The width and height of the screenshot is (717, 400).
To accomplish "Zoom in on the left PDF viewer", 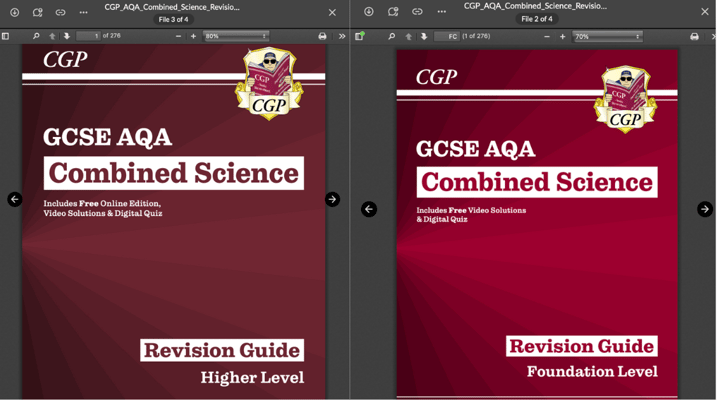I will (193, 36).
